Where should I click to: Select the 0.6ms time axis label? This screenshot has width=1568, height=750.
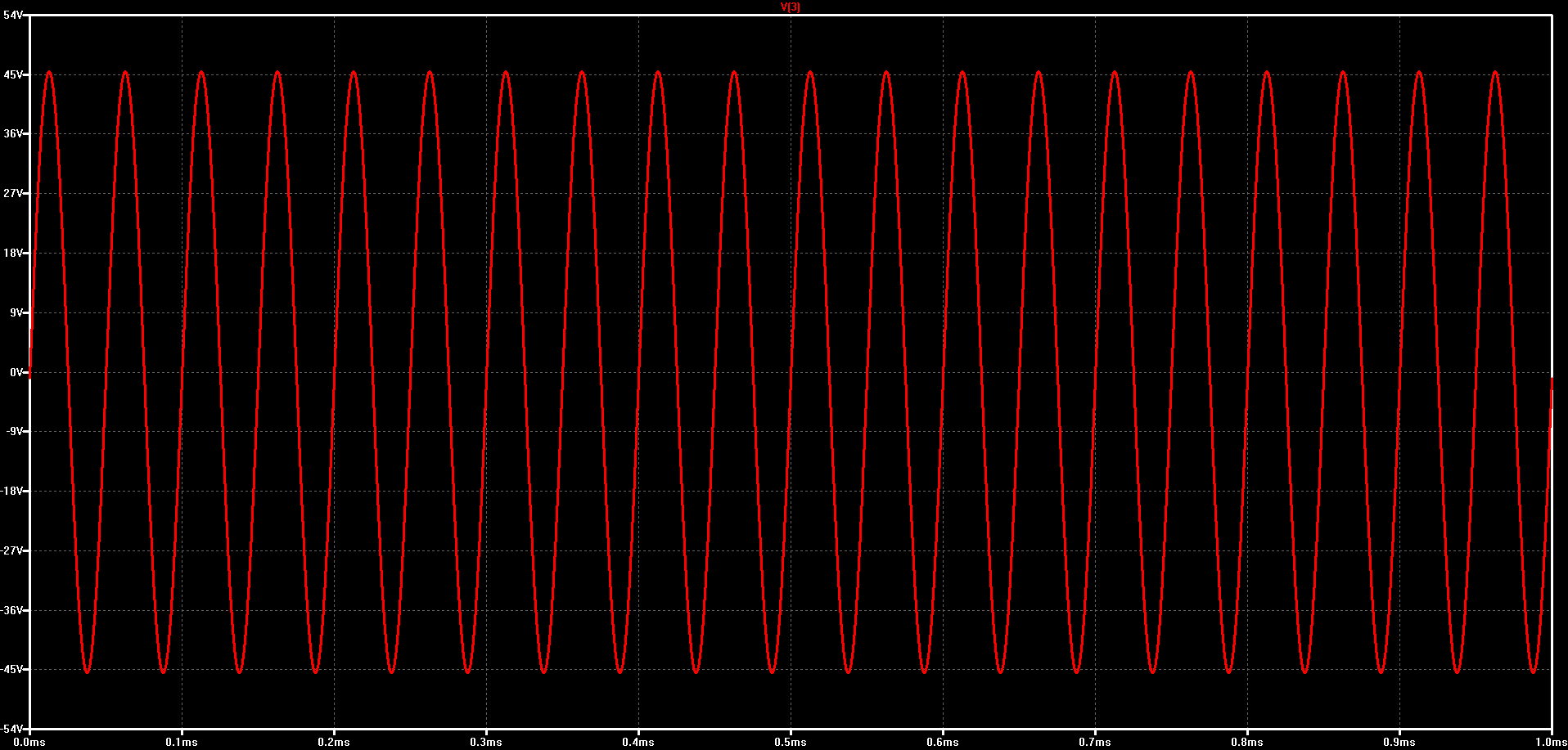pos(943,743)
